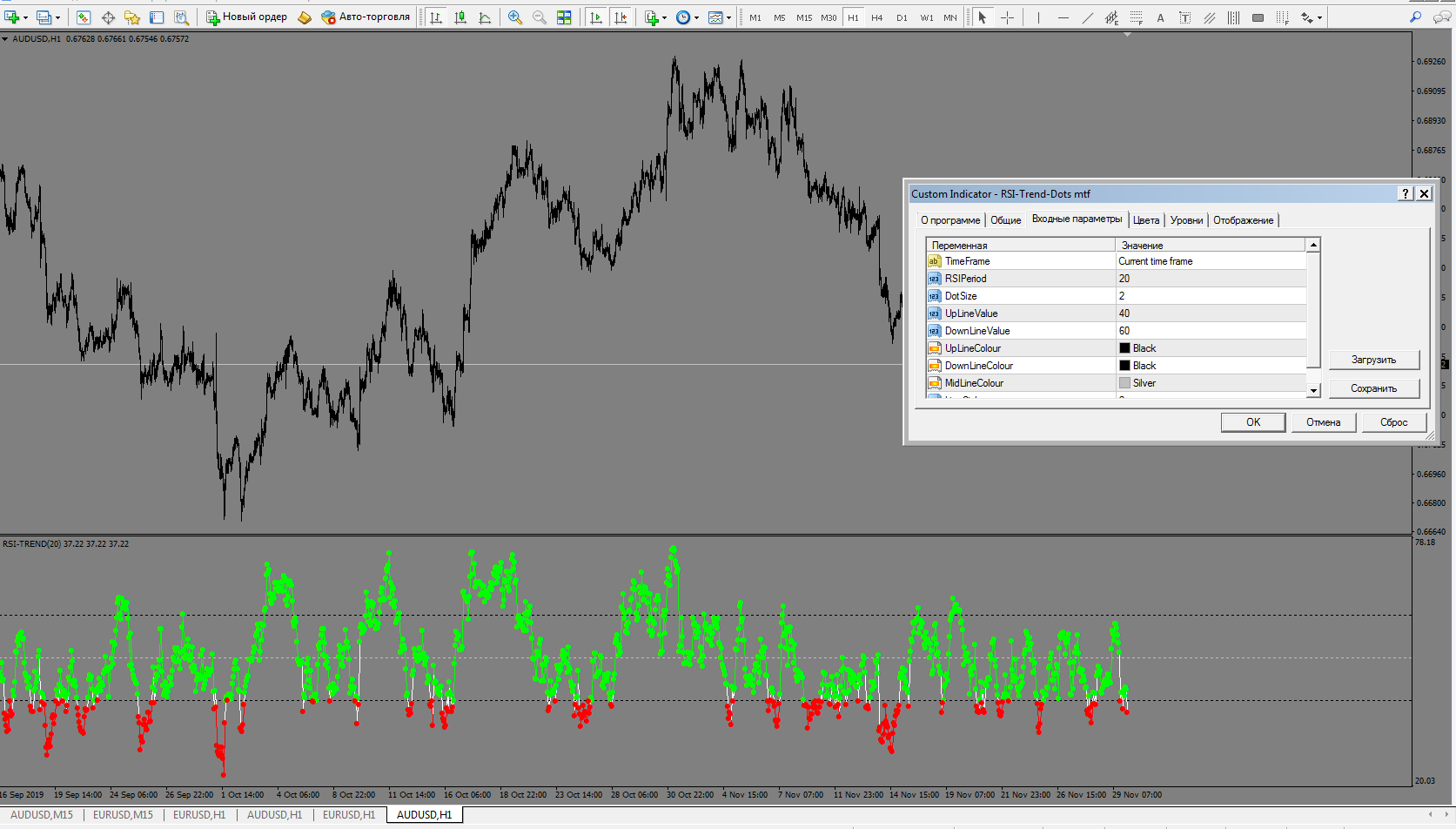1456x829 pixels.
Task: Select the Crosshair cursor tool
Action: pos(1007,17)
